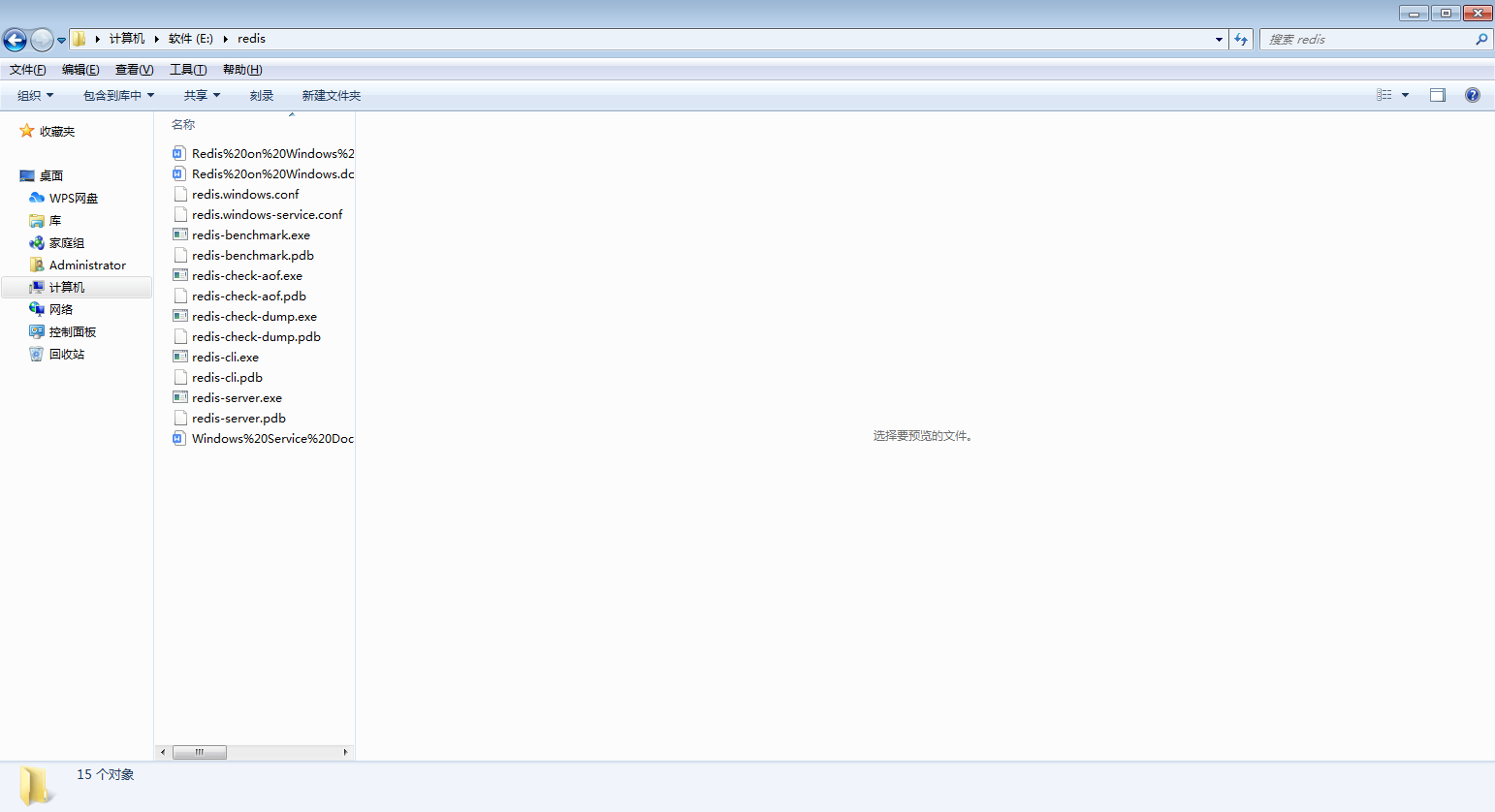Toggle the preview pane button

click(x=1438, y=95)
